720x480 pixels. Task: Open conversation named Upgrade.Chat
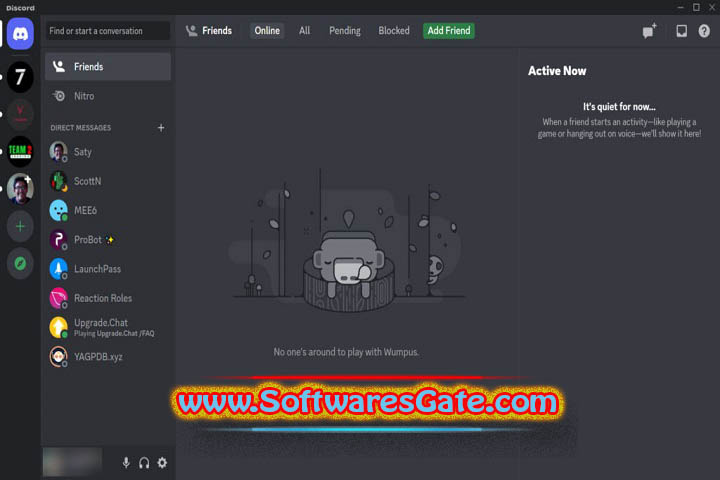coord(108,328)
